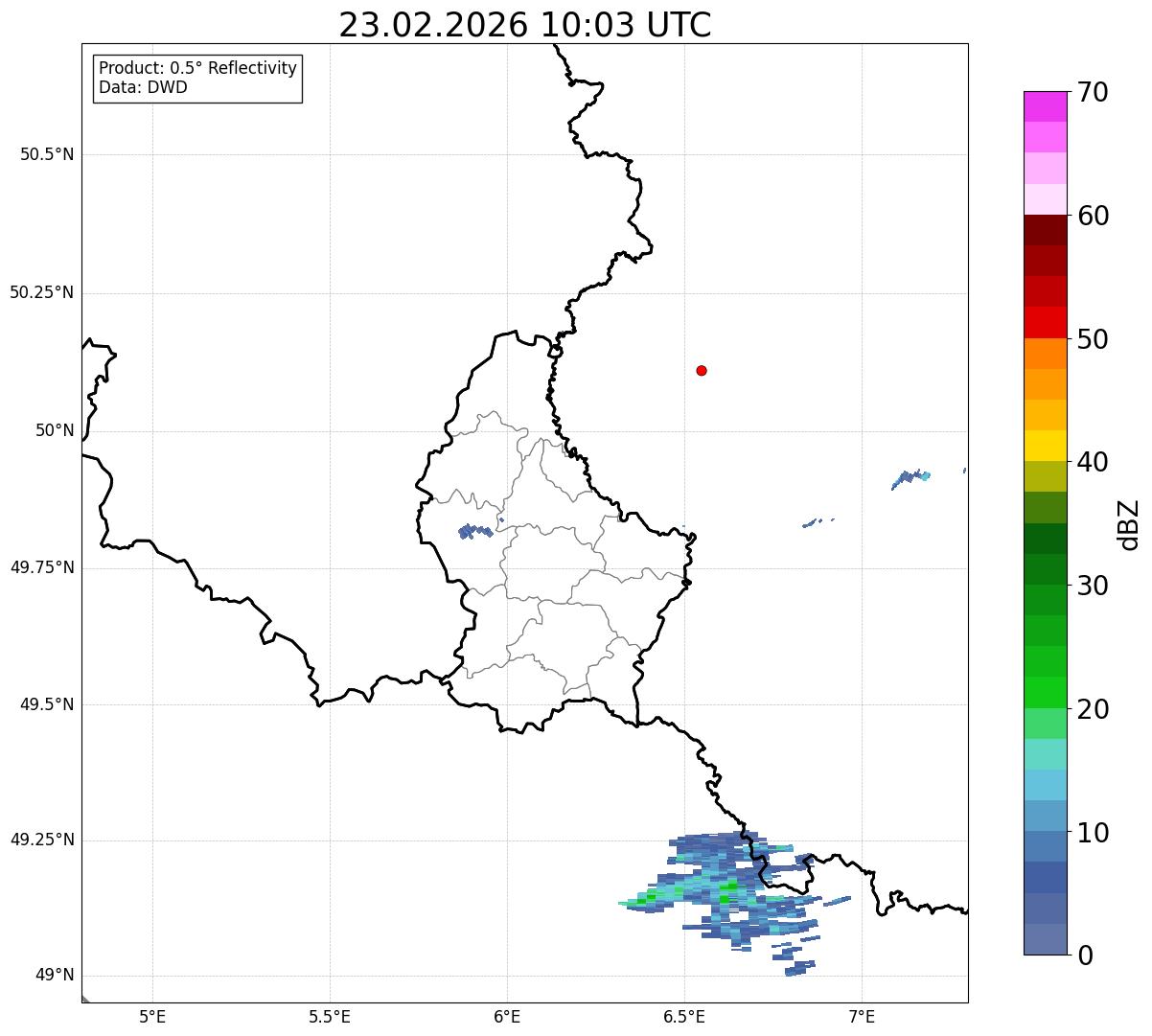Click the "Product: 0.5° Reflectivity" label
1152x1036 pixels.
(197, 69)
